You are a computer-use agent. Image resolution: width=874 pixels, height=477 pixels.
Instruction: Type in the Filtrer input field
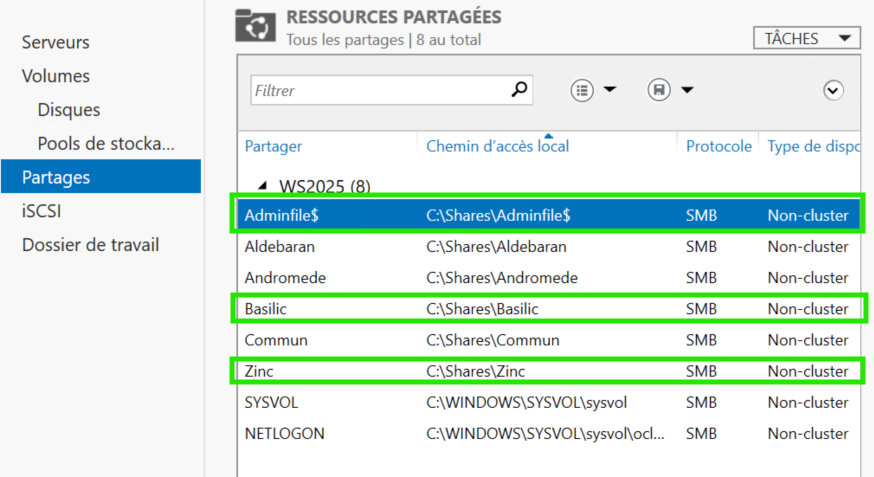378,90
